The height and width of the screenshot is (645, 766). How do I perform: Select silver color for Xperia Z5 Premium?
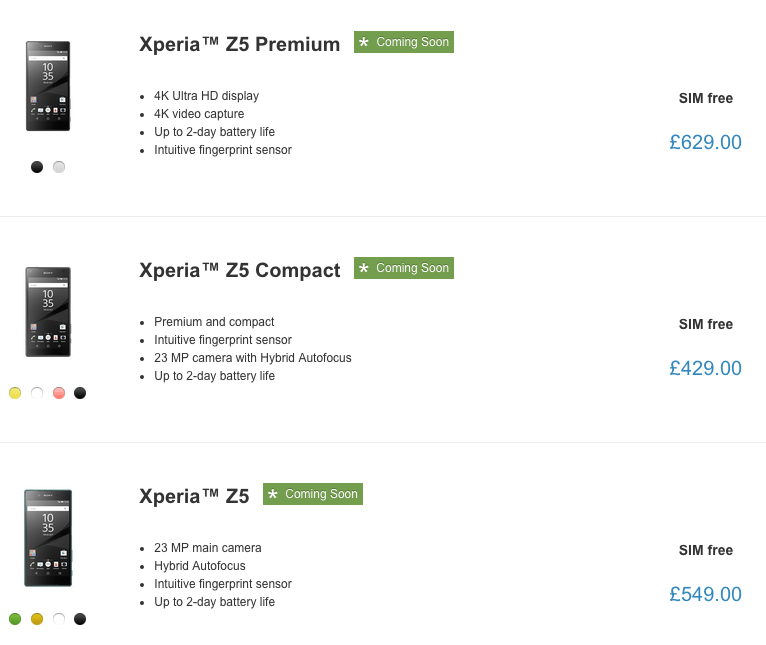(59, 167)
